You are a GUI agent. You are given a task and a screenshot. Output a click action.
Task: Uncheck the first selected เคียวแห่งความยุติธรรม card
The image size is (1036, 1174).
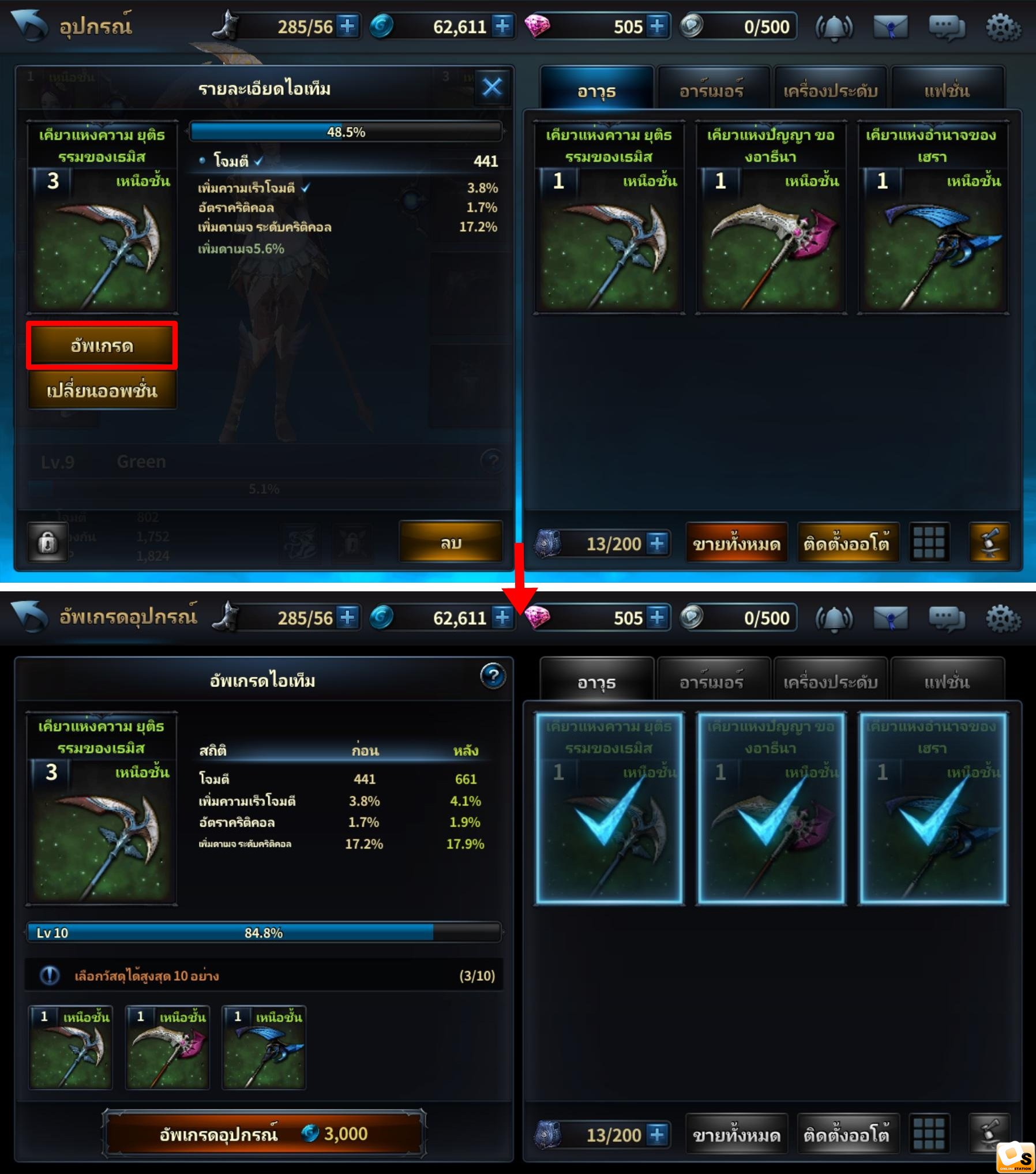point(609,808)
